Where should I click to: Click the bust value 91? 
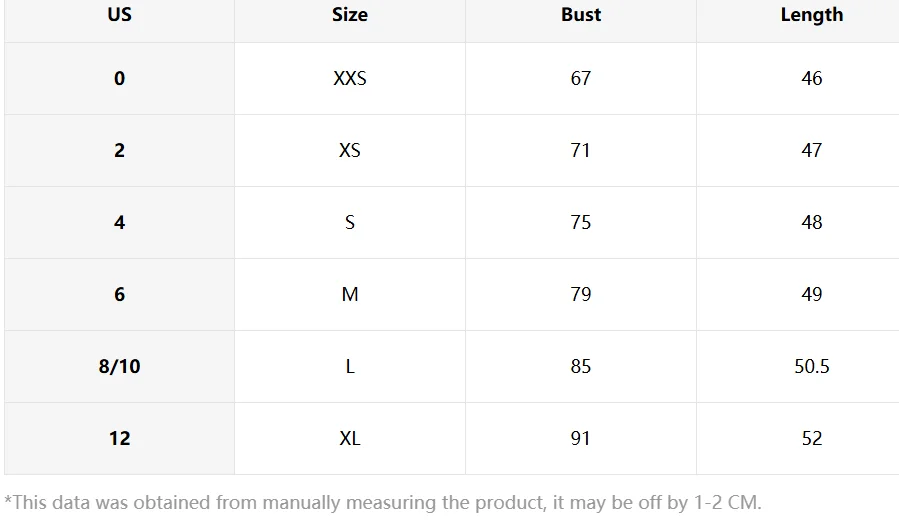(581, 438)
